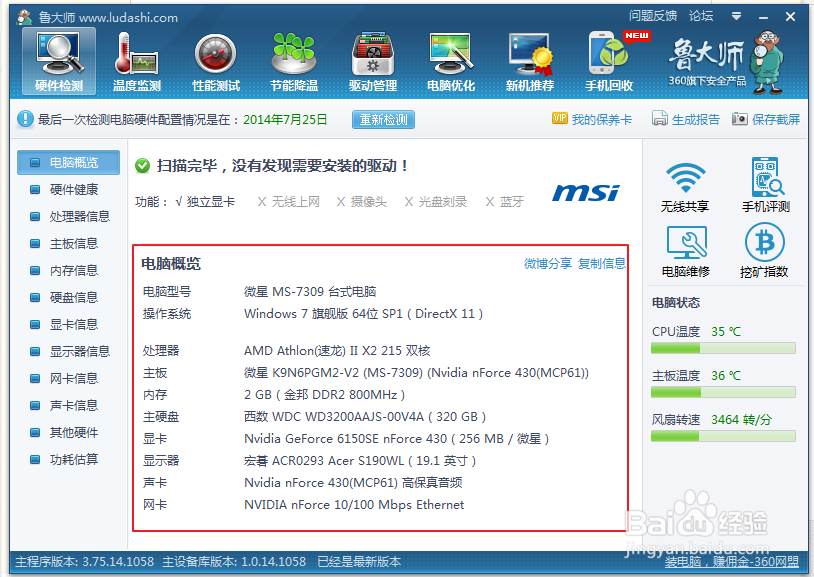814x577 pixels.
Task: Click 生成报告 generate report
Action: point(686,119)
